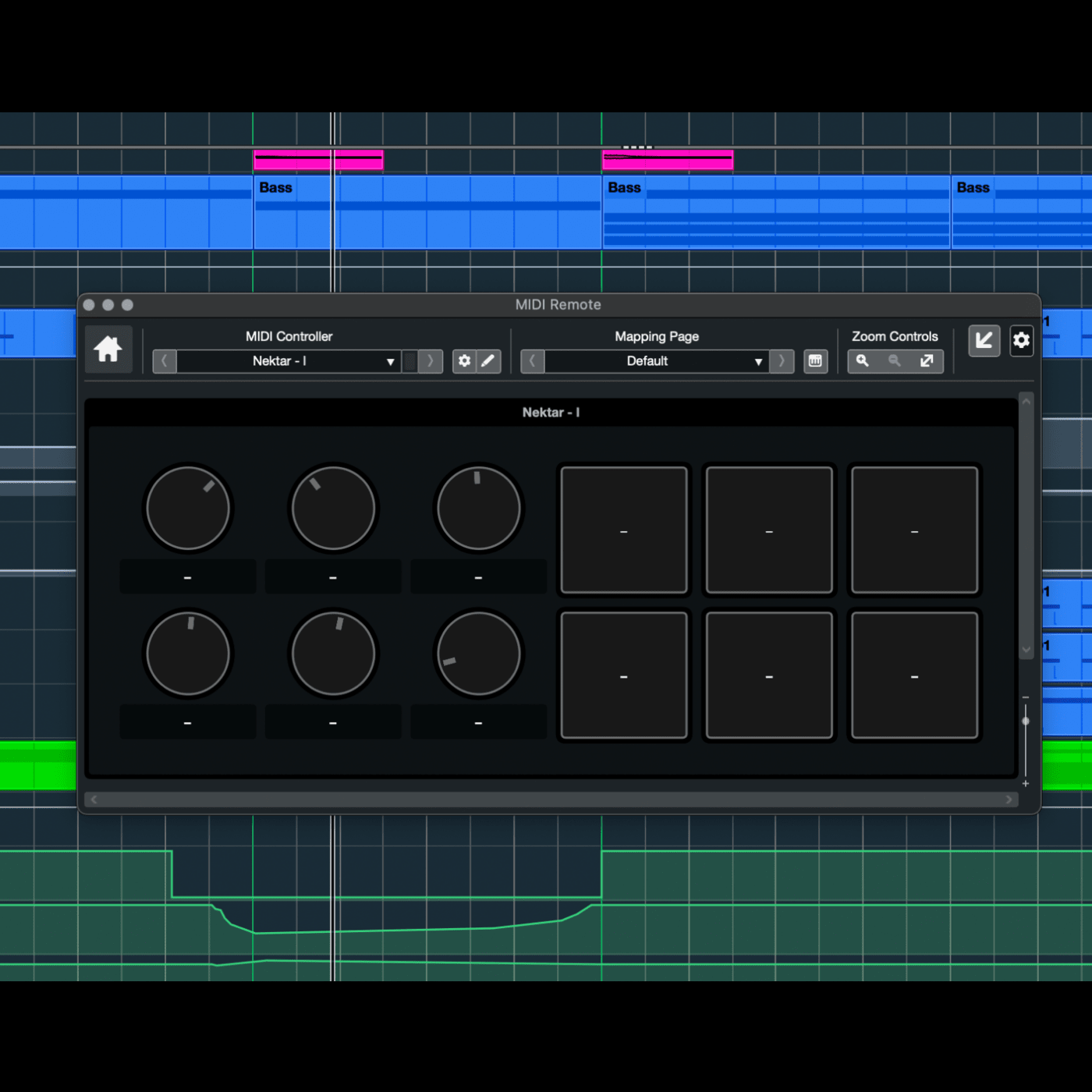Viewport: 1092px width, 1092px height.
Task: Click the value field under bottom-right knob
Action: coord(479,723)
